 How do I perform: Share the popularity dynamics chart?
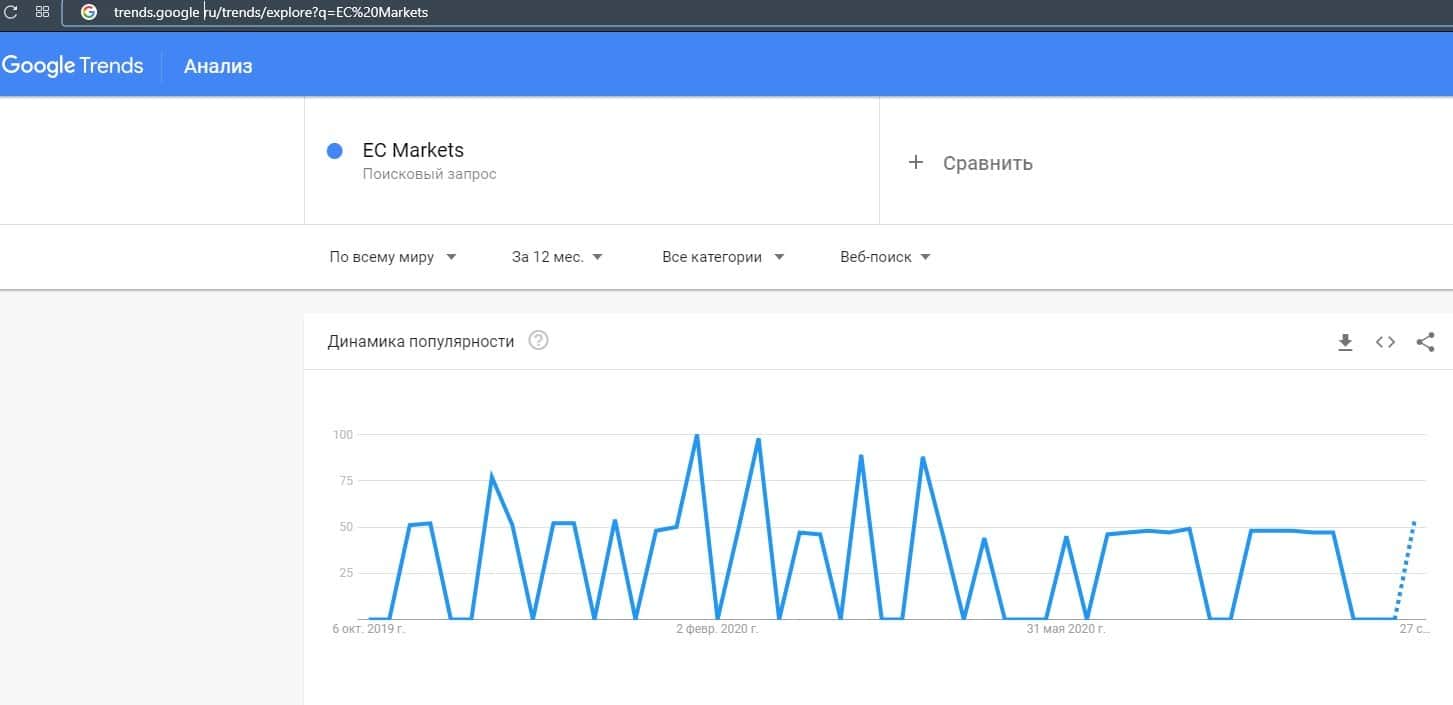click(x=1425, y=342)
